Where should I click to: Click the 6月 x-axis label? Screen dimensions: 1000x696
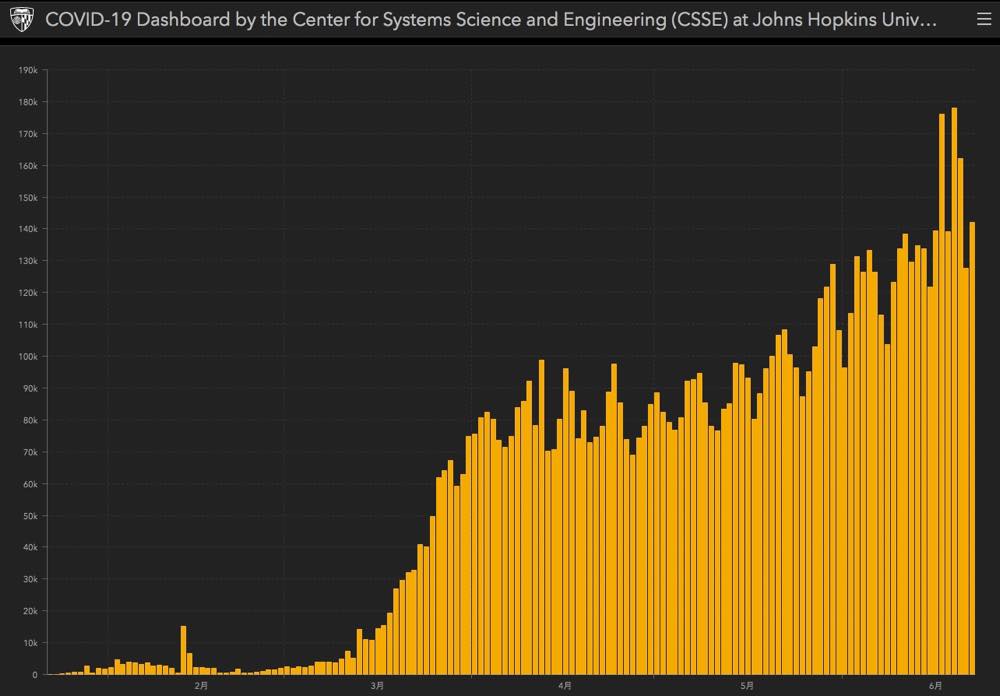[935, 686]
